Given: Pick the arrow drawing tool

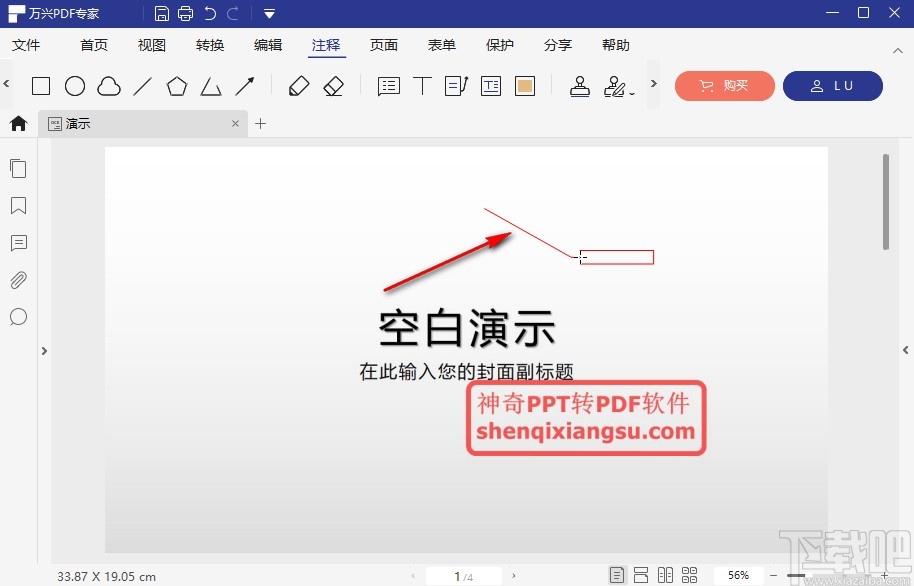Looking at the screenshot, I should point(245,86).
